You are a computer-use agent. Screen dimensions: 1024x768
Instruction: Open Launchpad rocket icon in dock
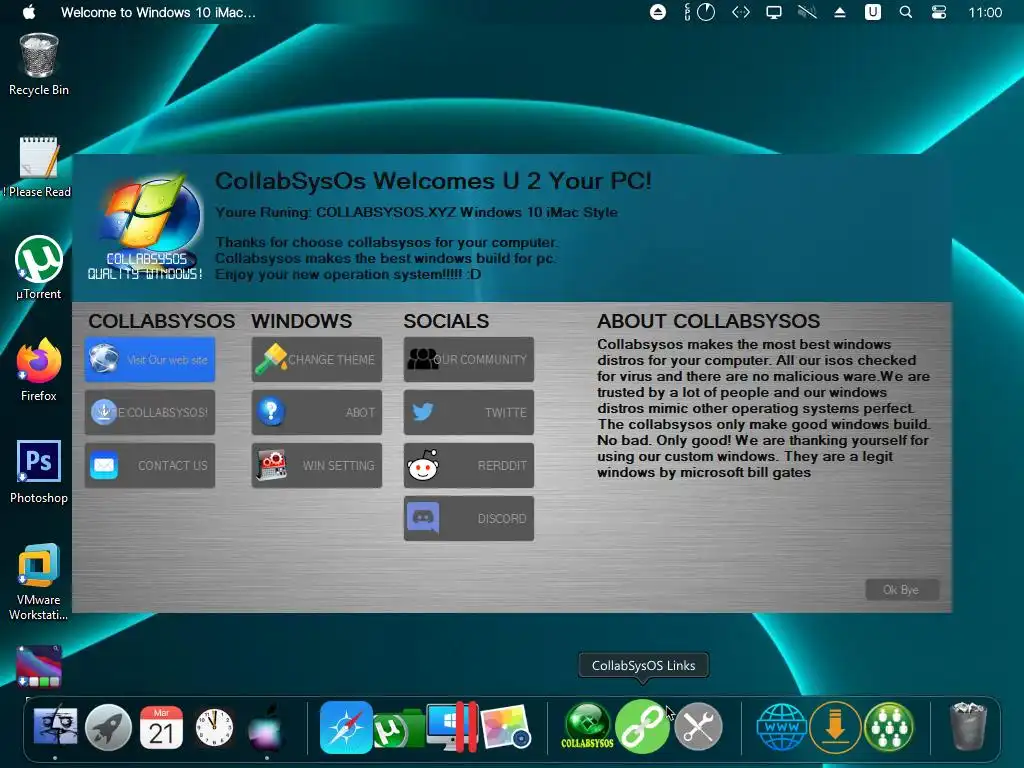click(108, 727)
